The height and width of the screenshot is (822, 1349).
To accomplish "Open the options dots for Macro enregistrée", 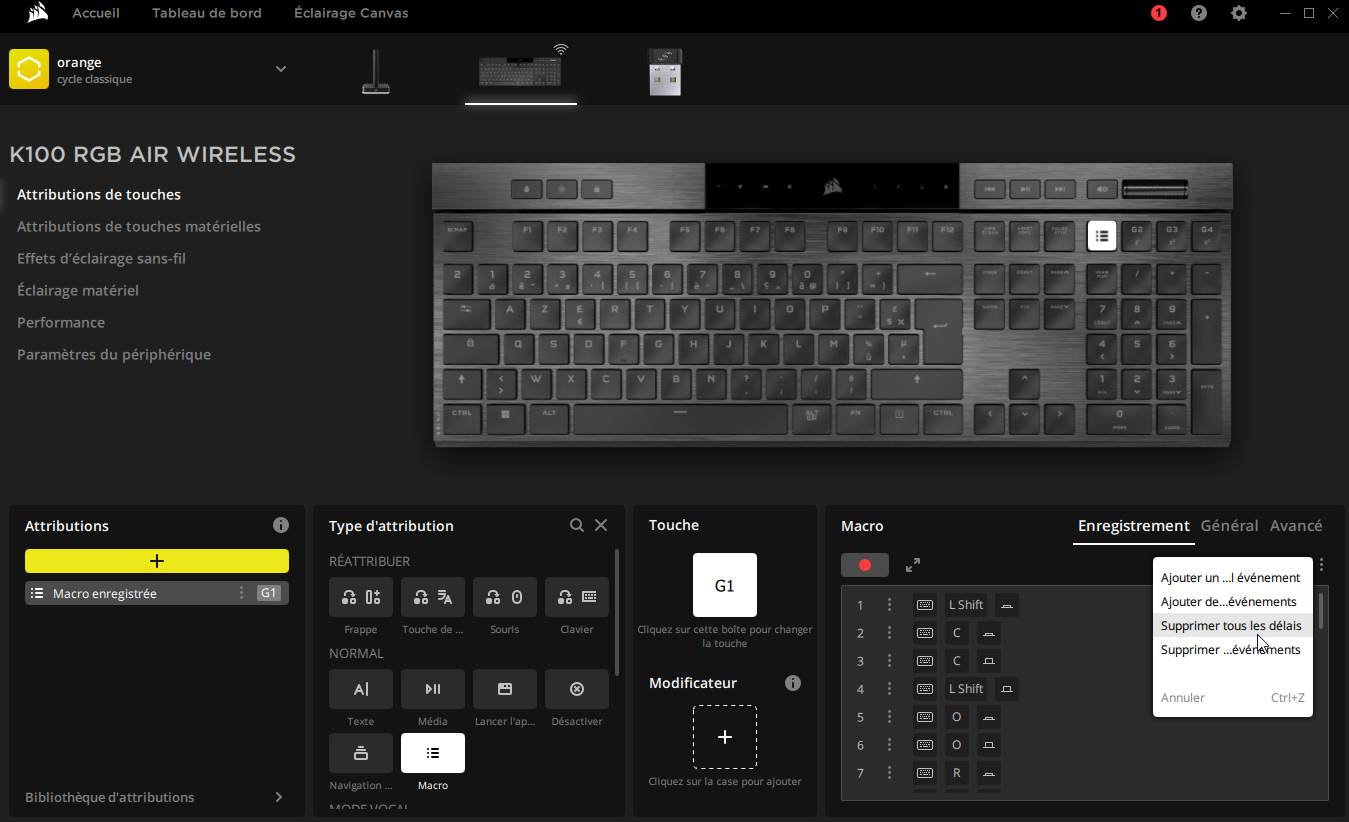I will pyautogui.click(x=241, y=593).
